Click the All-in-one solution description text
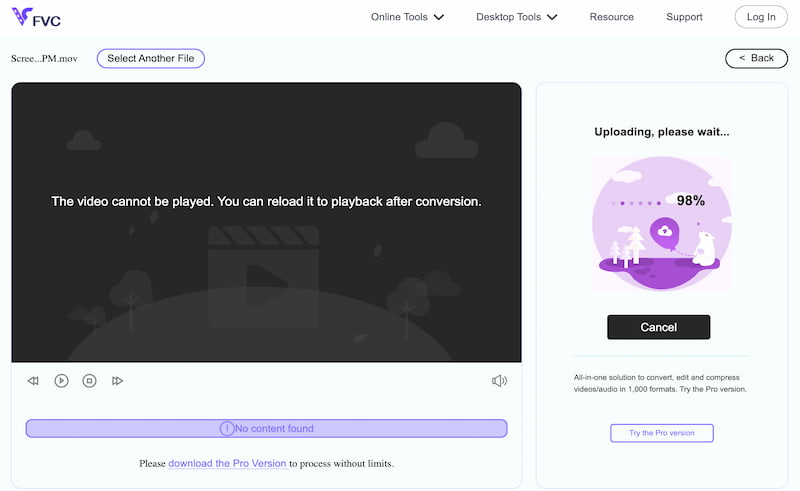Screen dimensions: 800x491 pos(660,383)
